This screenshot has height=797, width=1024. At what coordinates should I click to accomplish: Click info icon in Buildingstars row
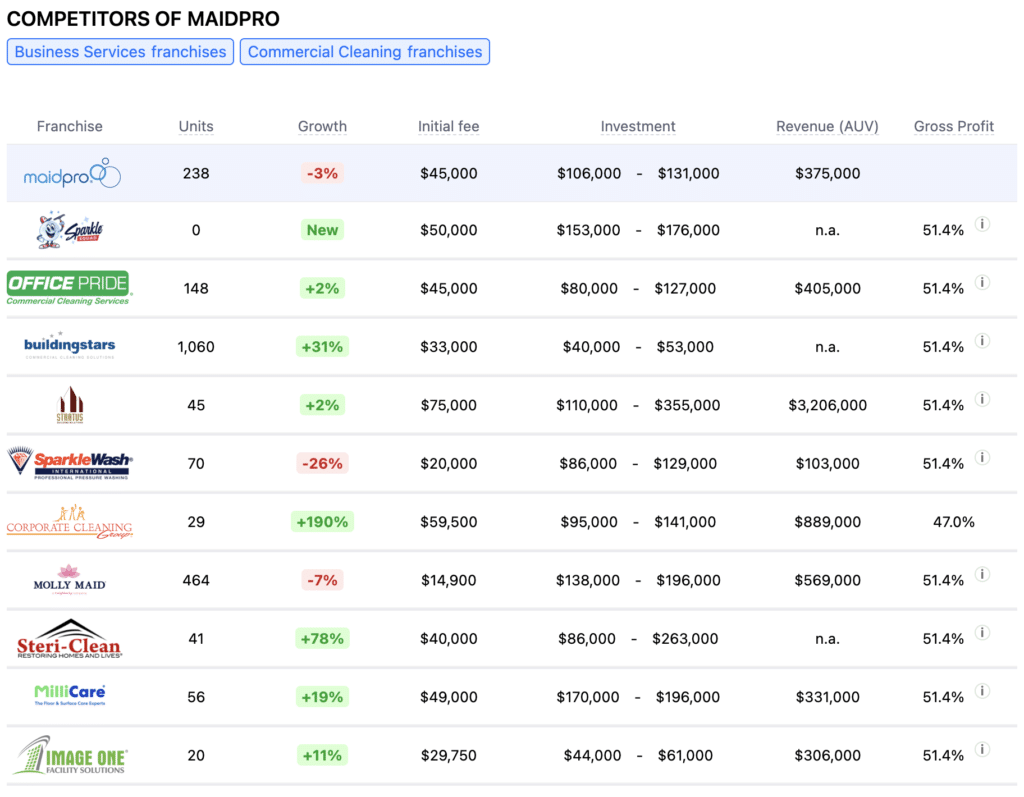point(982,340)
